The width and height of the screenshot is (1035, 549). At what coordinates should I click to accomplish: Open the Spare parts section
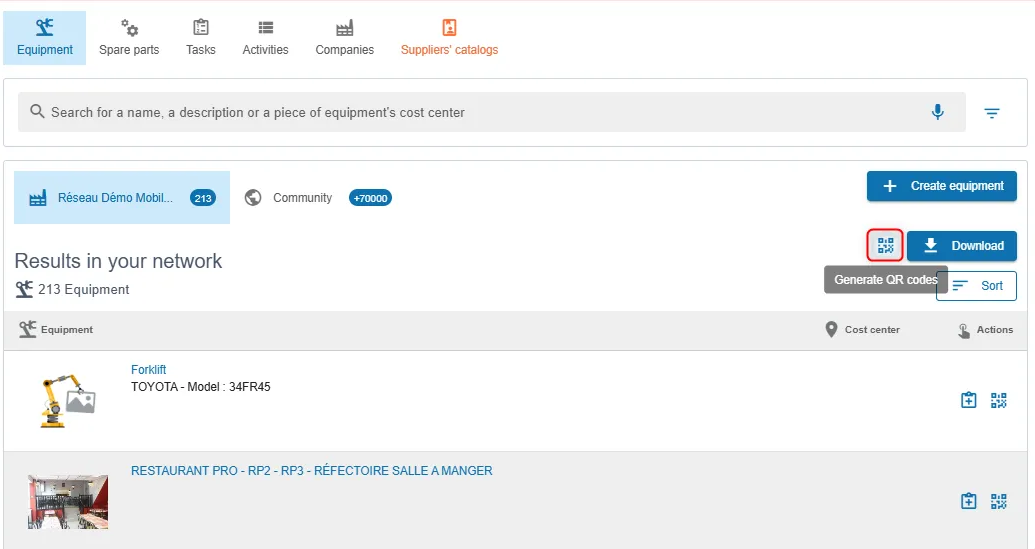point(129,38)
